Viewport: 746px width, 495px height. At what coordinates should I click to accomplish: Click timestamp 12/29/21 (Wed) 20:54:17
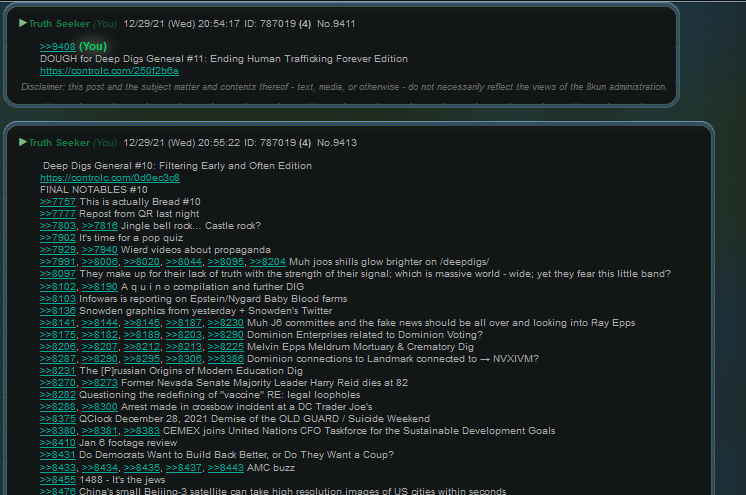[x=181, y=24]
